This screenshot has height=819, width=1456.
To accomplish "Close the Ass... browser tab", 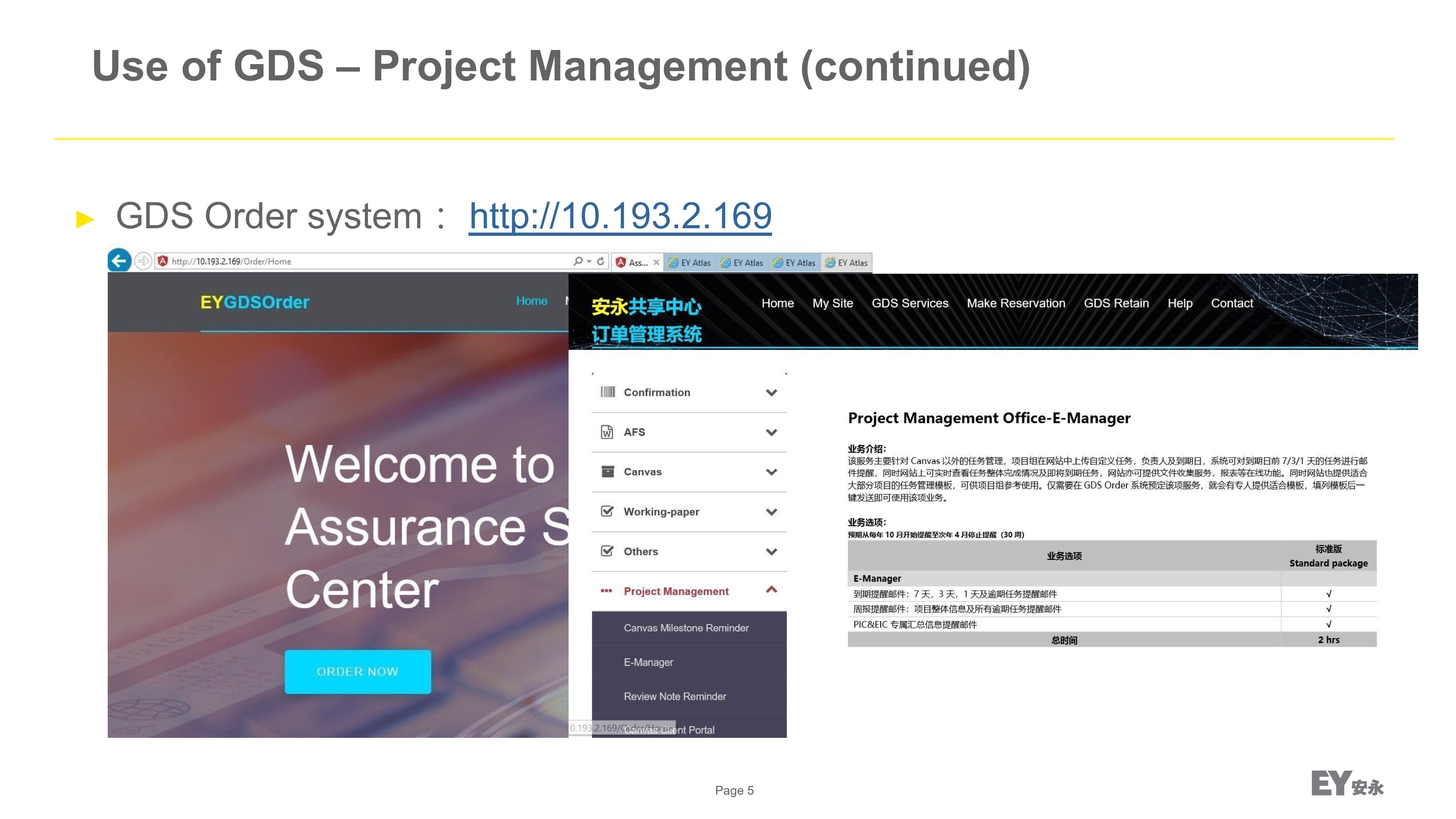I will pos(656,262).
